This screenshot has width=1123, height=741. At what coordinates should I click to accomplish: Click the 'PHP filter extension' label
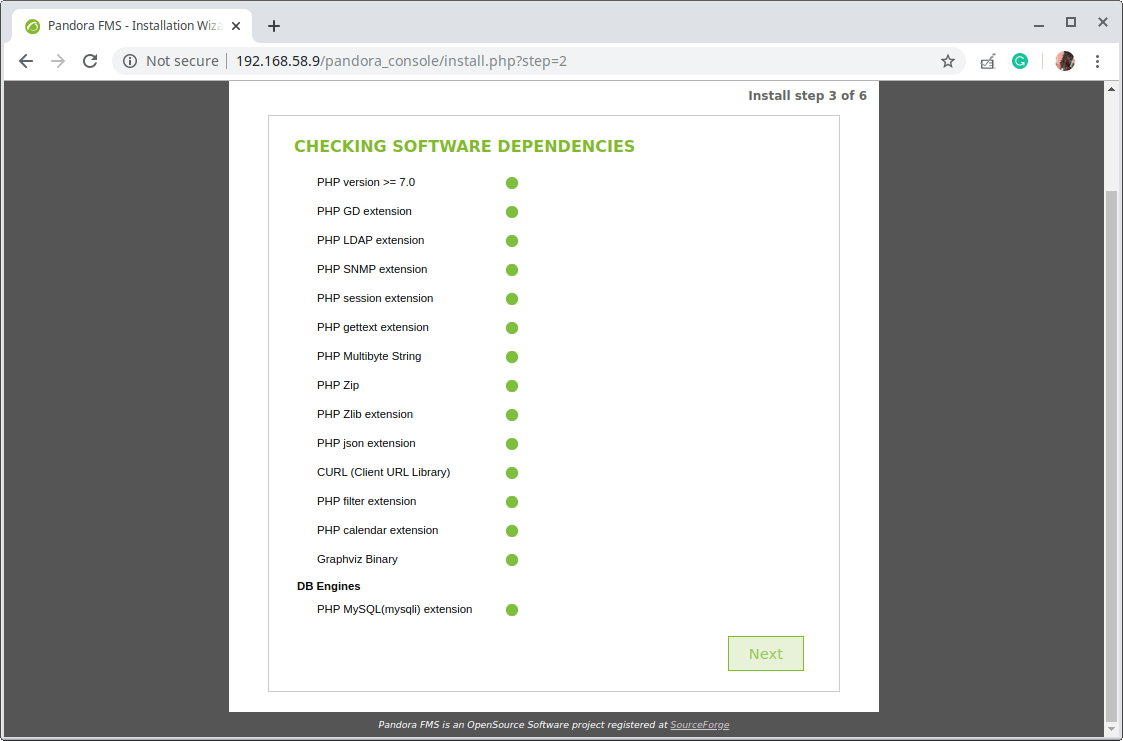[x=366, y=501]
